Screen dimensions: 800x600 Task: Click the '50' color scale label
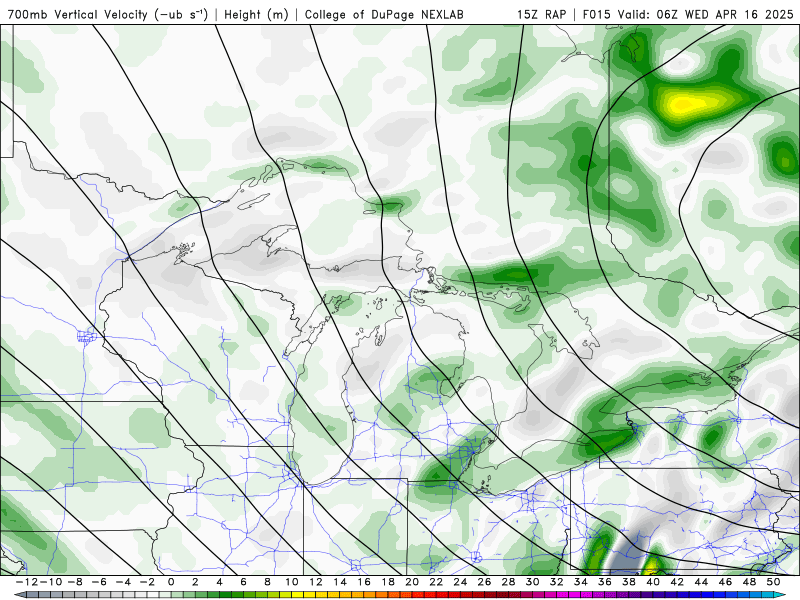coord(773,582)
